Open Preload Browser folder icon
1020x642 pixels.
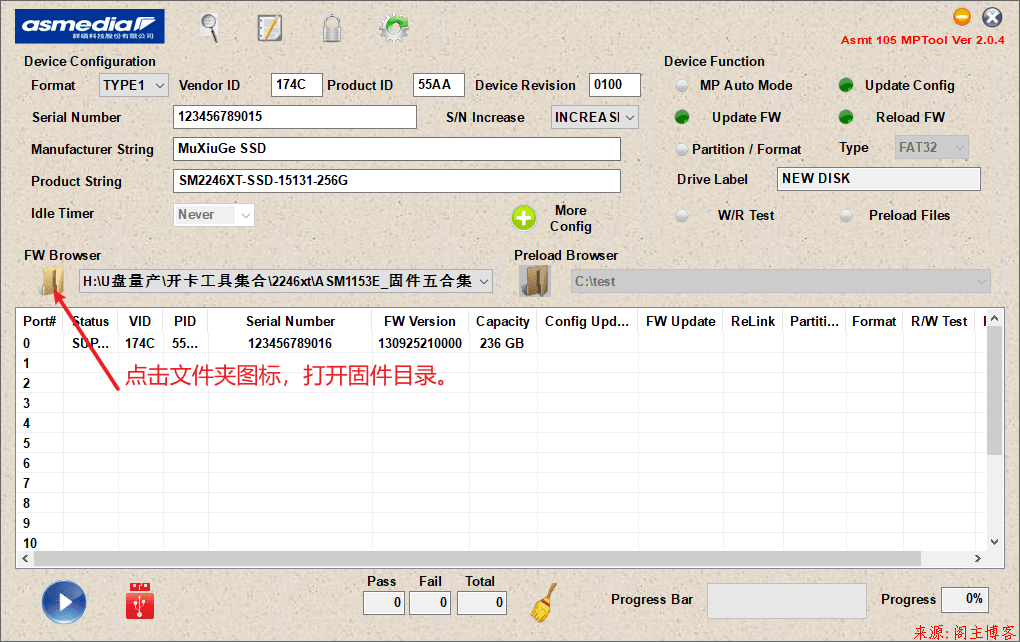click(535, 281)
